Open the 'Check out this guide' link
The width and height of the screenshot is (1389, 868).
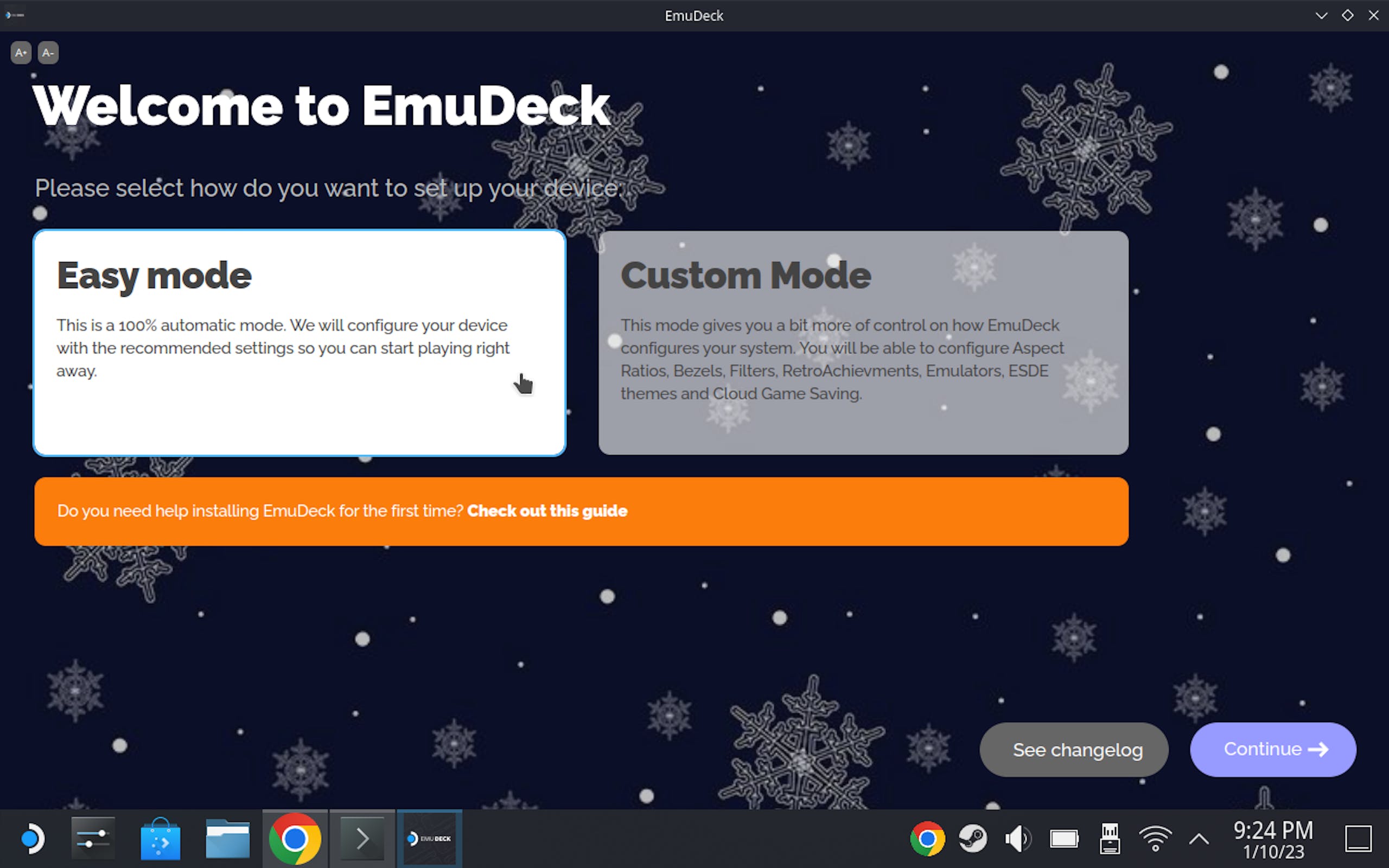547,511
